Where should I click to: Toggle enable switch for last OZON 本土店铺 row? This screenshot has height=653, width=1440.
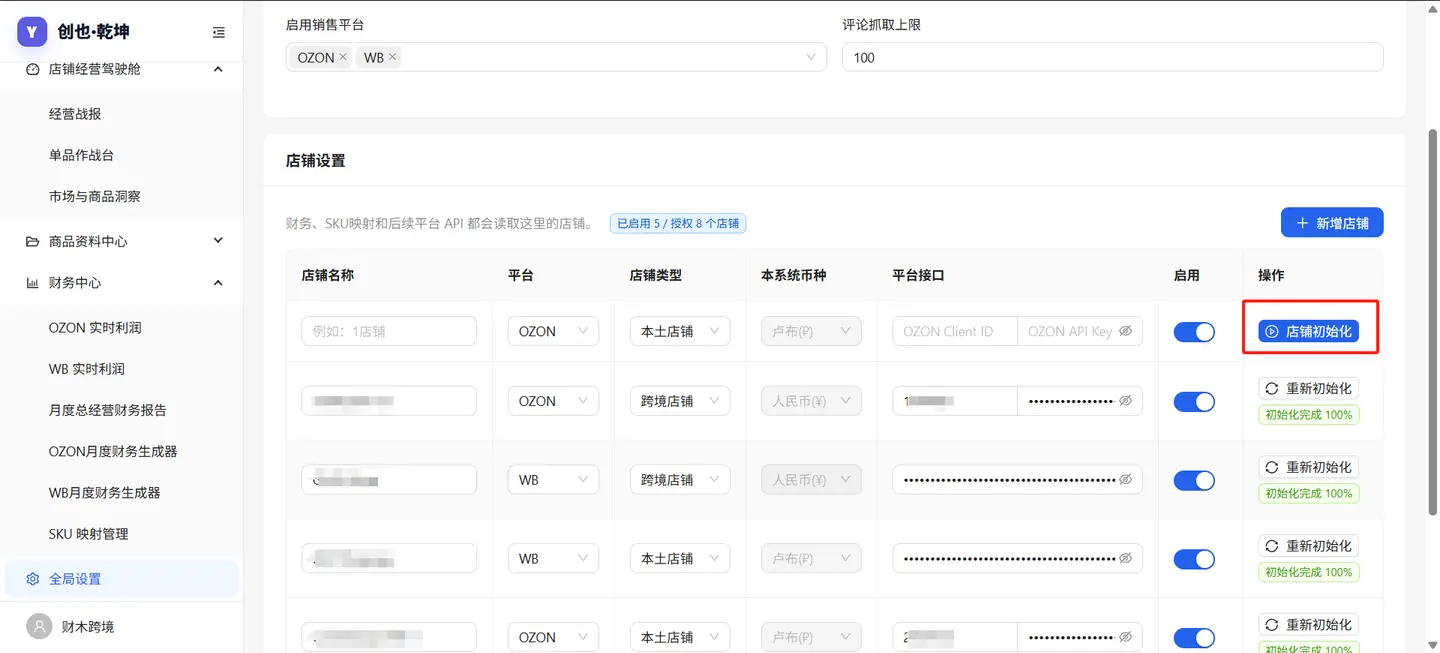click(1193, 638)
